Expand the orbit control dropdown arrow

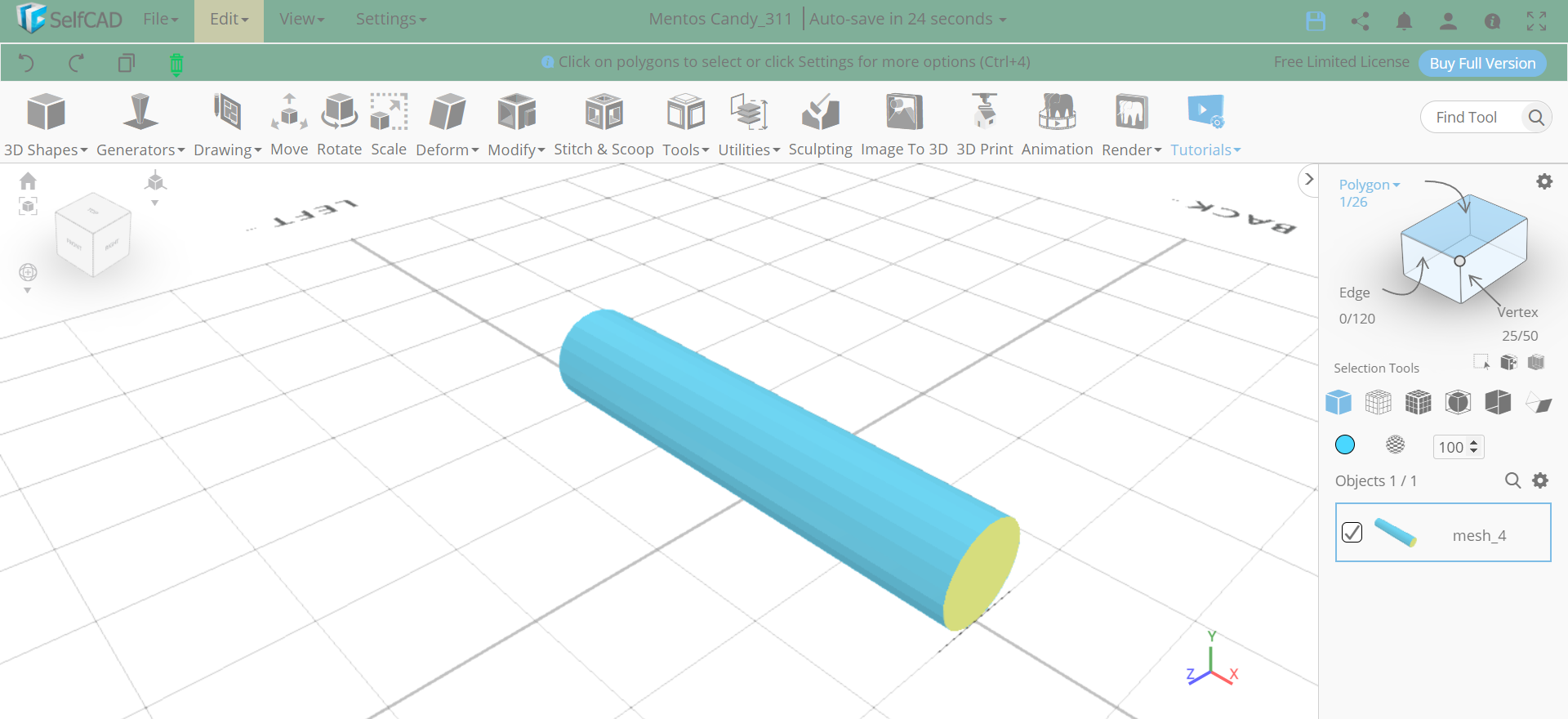tap(28, 291)
